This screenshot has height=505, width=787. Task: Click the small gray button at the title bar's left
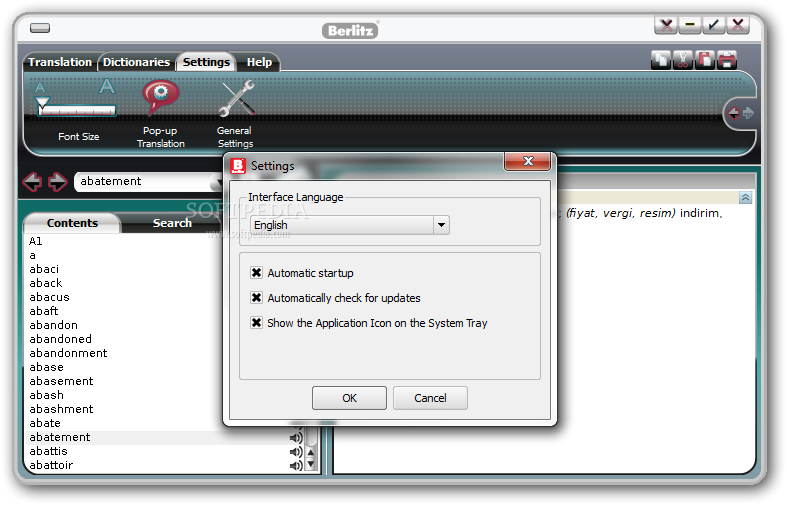click(40, 28)
